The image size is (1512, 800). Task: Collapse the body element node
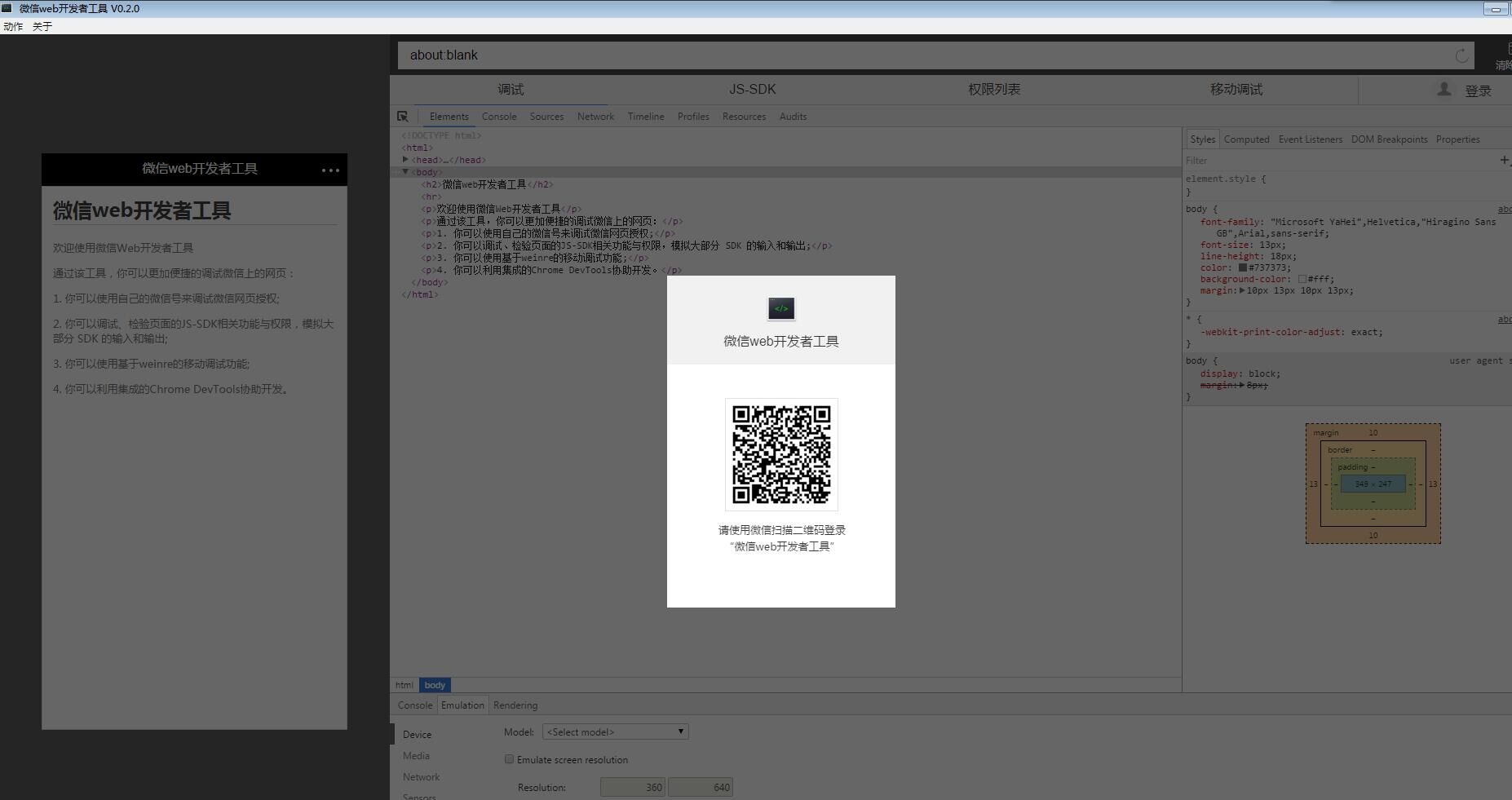[405, 172]
